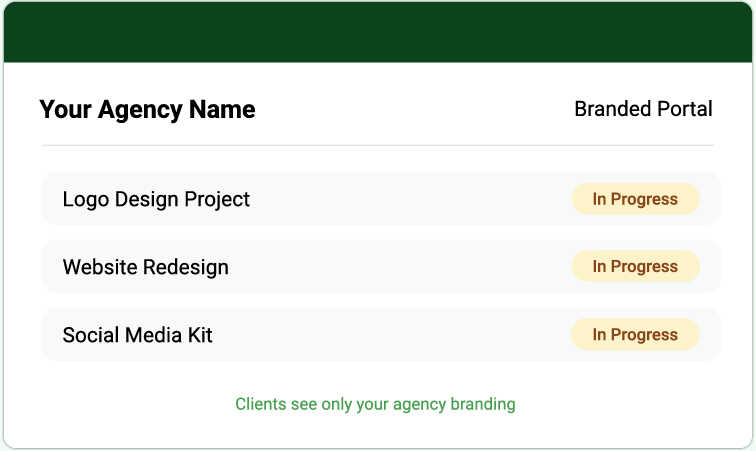Open the Website Redesign title
The height and width of the screenshot is (451, 756).
(145, 267)
